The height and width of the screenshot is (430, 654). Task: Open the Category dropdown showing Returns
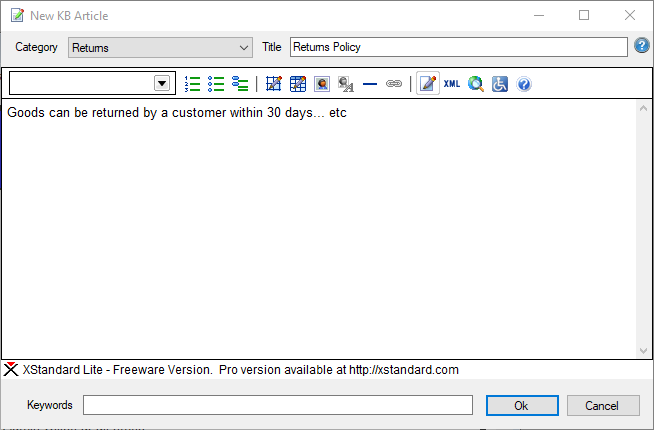pos(160,47)
